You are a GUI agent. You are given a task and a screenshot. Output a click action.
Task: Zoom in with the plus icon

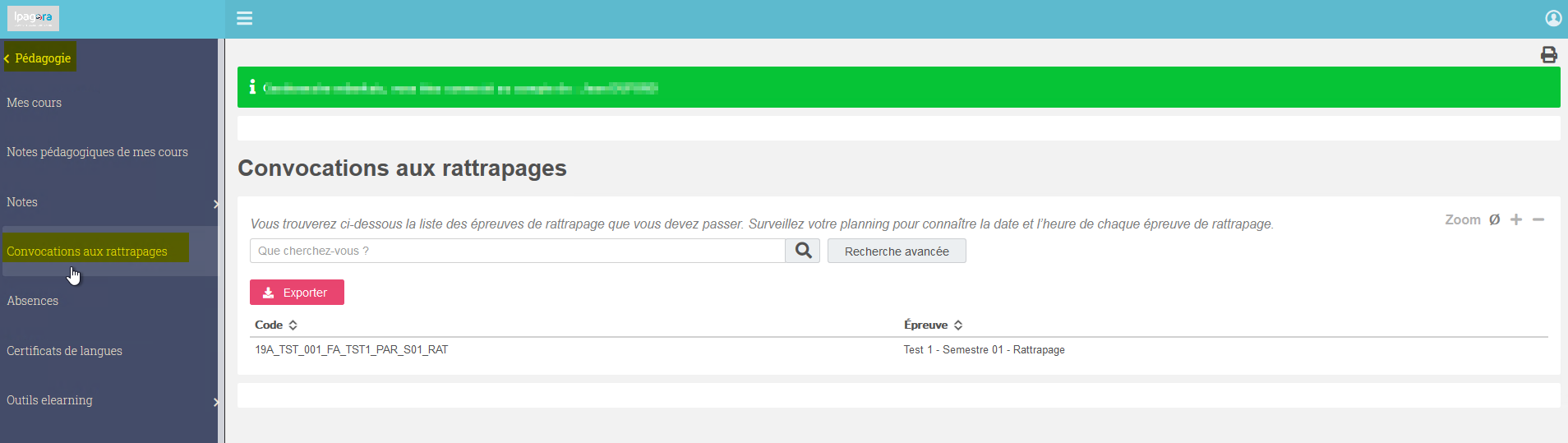pos(1516,219)
